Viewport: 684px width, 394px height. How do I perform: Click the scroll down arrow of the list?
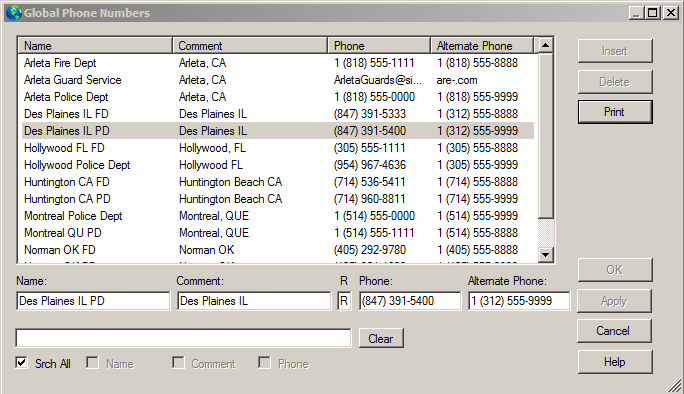(545, 254)
